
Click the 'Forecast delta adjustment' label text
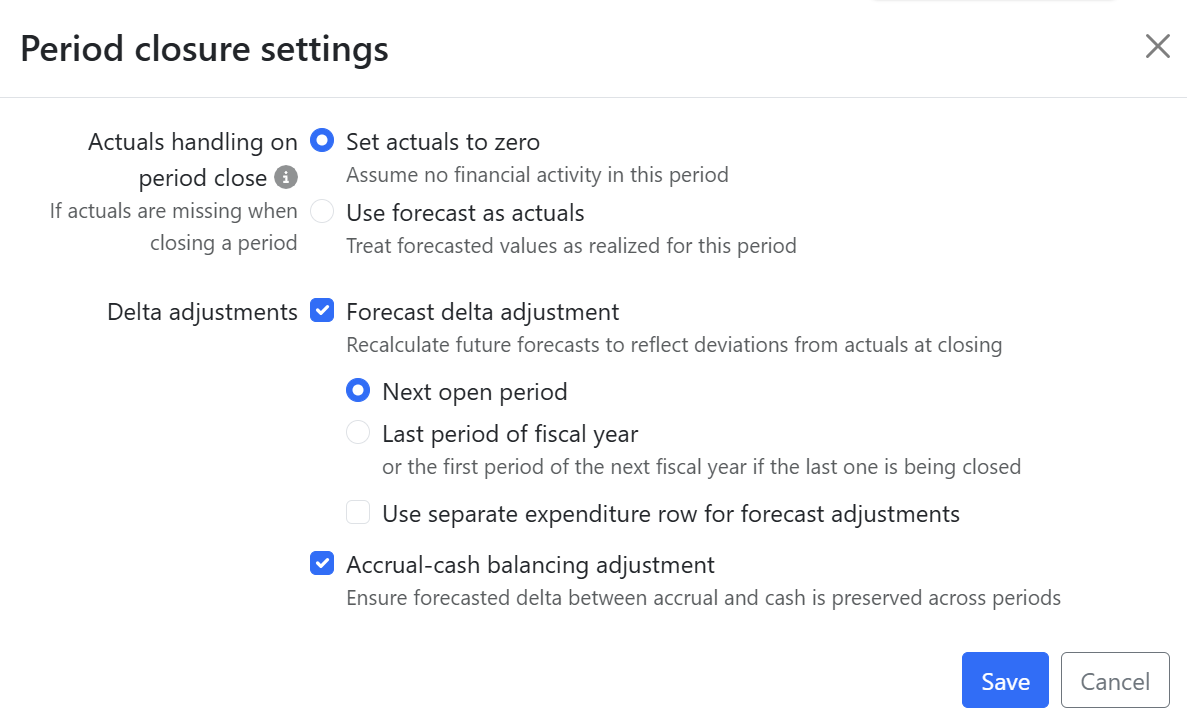pyautogui.click(x=482, y=312)
